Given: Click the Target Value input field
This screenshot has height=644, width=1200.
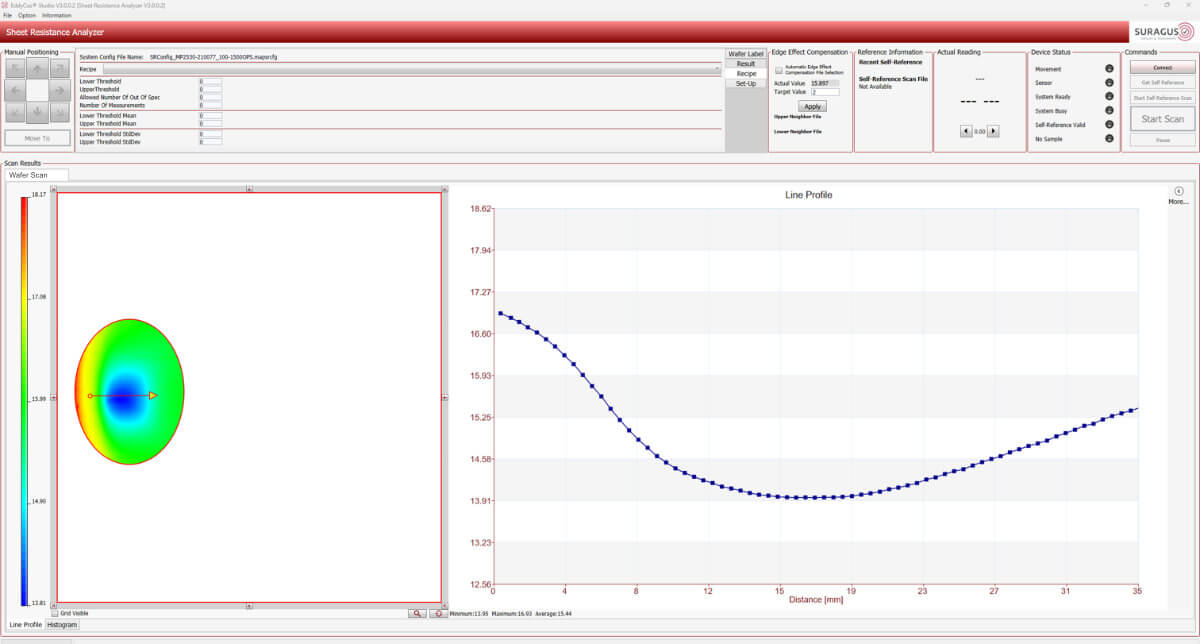Looking at the screenshot, I should click(x=825, y=92).
